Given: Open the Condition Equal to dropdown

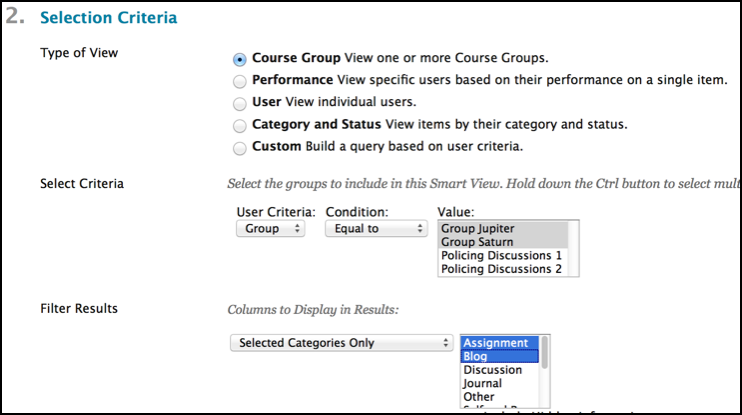Looking at the screenshot, I should click(x=375, y=228).
